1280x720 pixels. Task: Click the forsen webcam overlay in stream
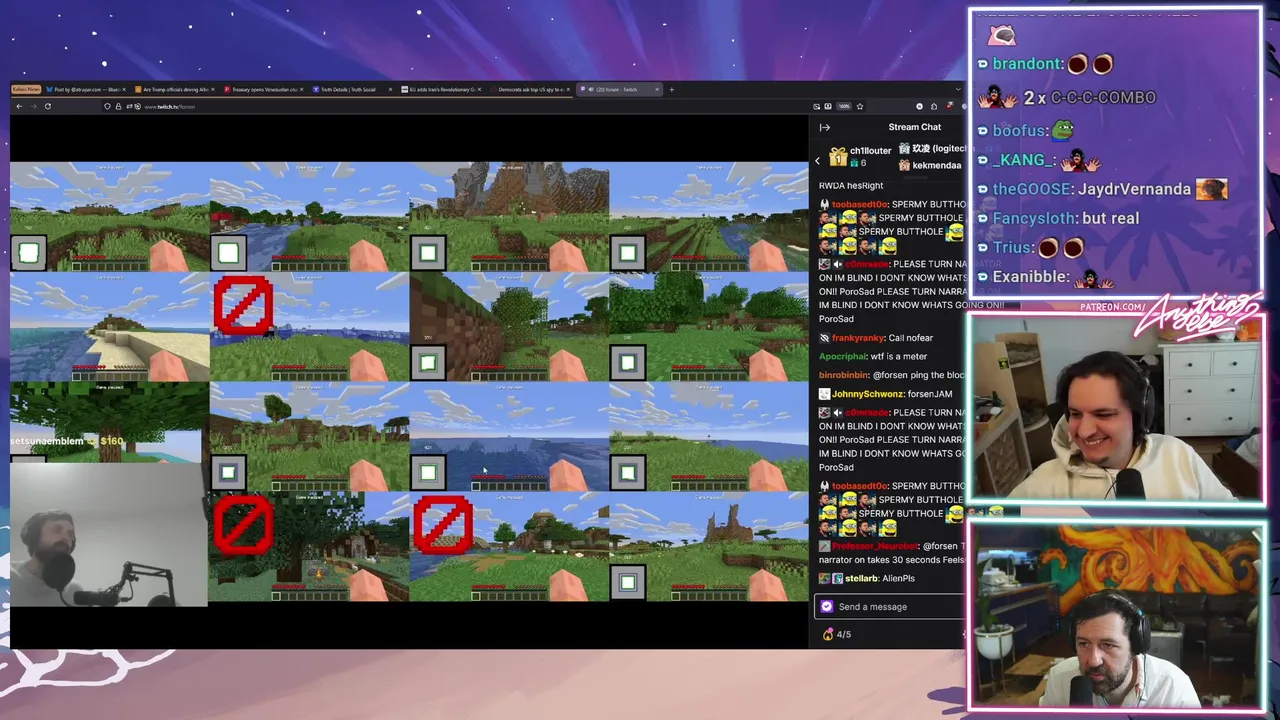(x=109, y=535)
